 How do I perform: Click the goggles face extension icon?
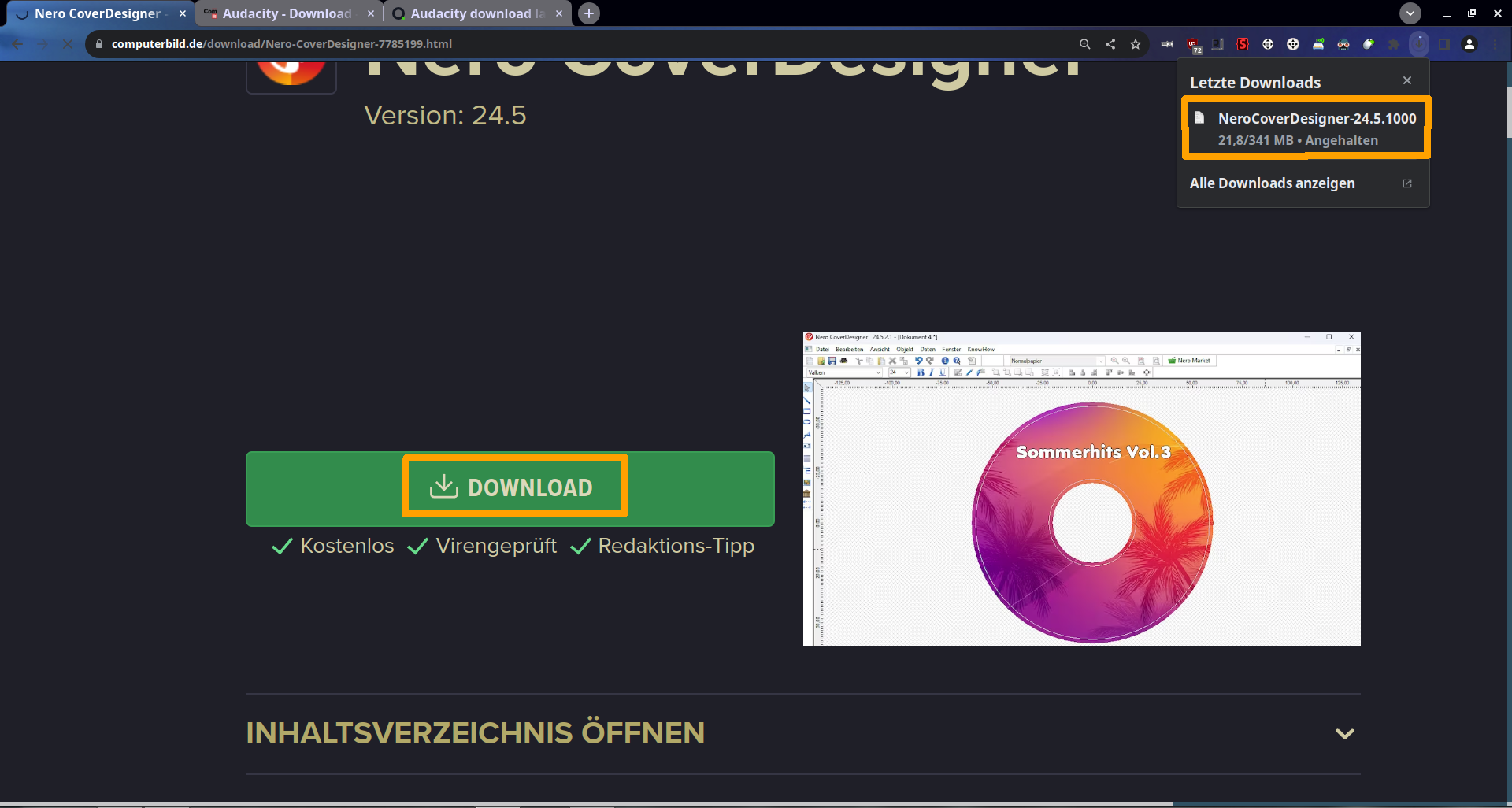click(1343, 44)
